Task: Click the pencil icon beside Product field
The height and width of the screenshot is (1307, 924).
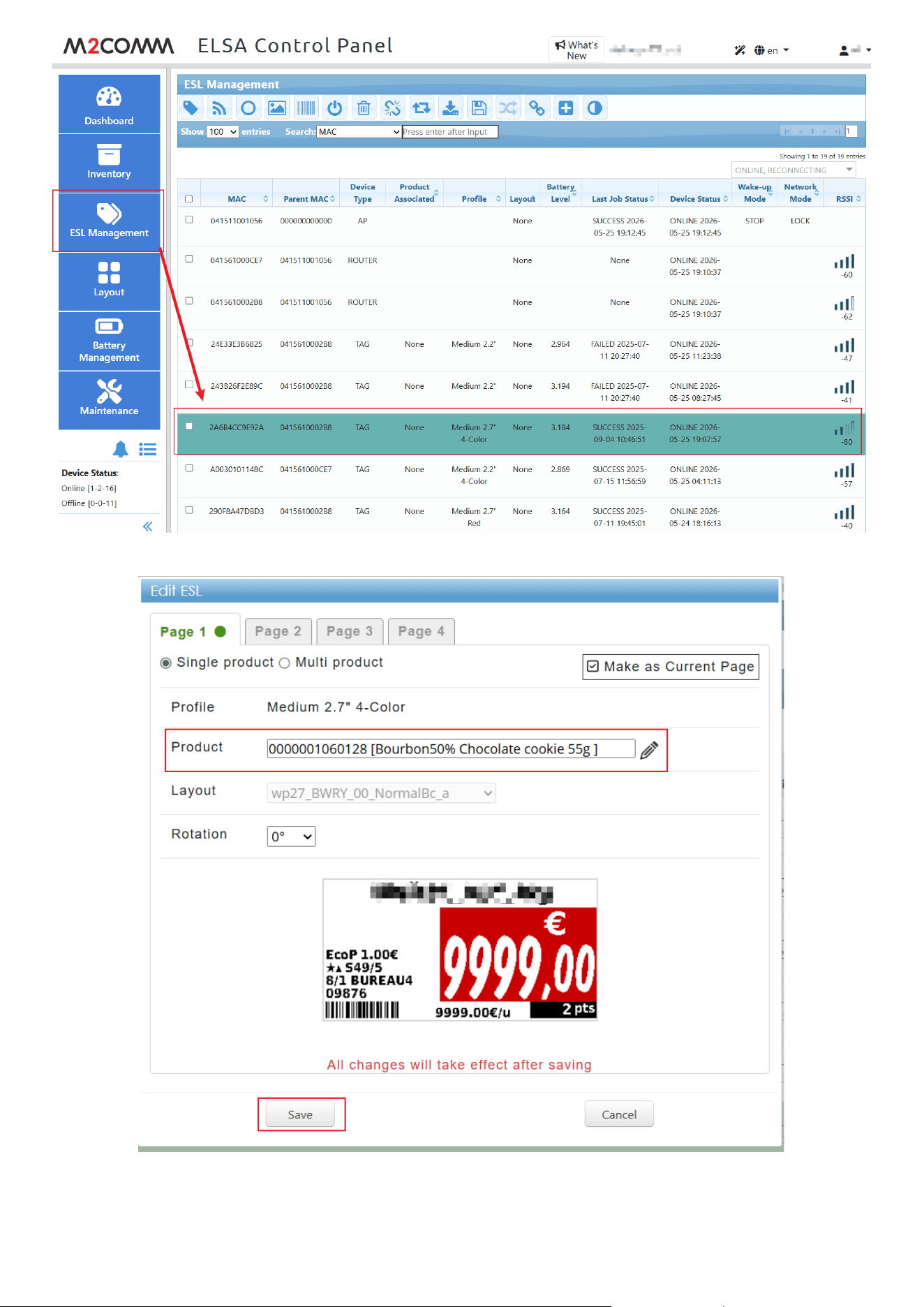Action: pos(649,750)
